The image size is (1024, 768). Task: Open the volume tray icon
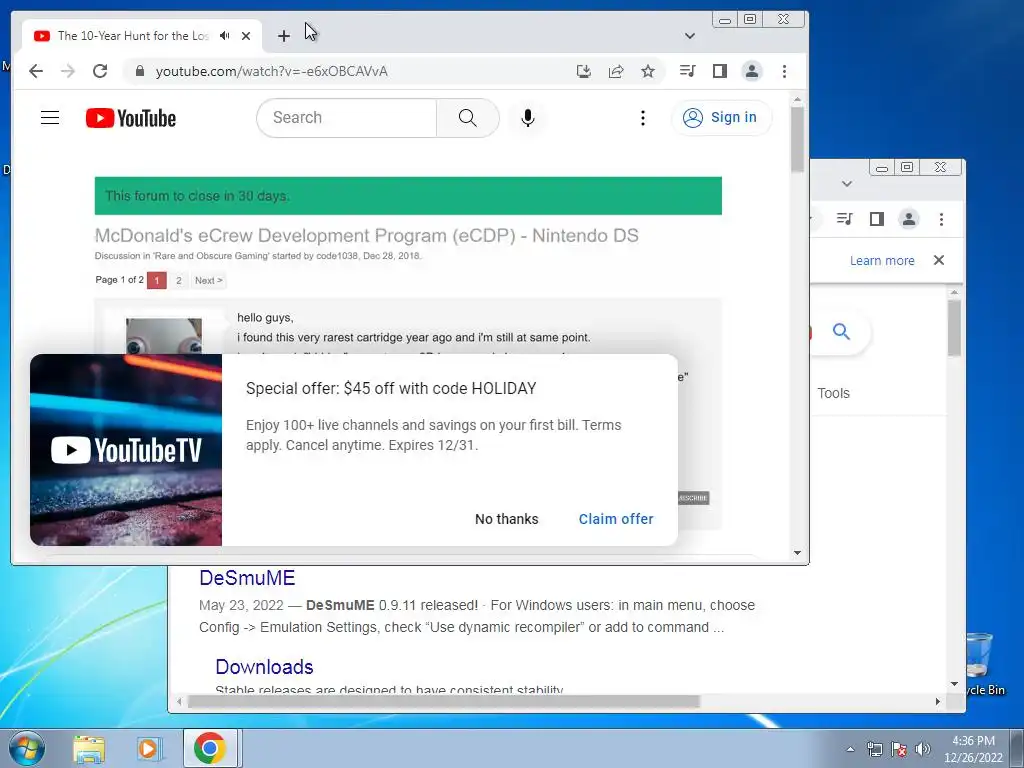923,749
